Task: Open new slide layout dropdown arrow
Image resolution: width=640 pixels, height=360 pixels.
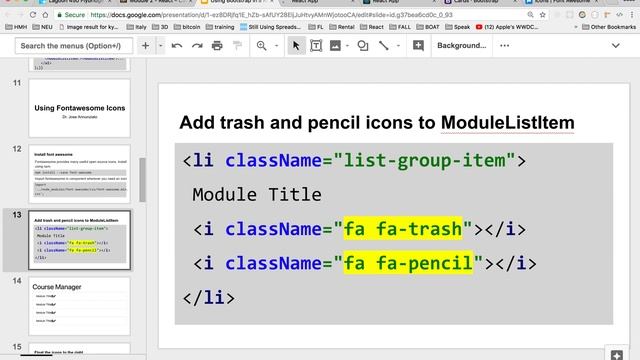Action: pyautogui.click(x=160, y=46)
